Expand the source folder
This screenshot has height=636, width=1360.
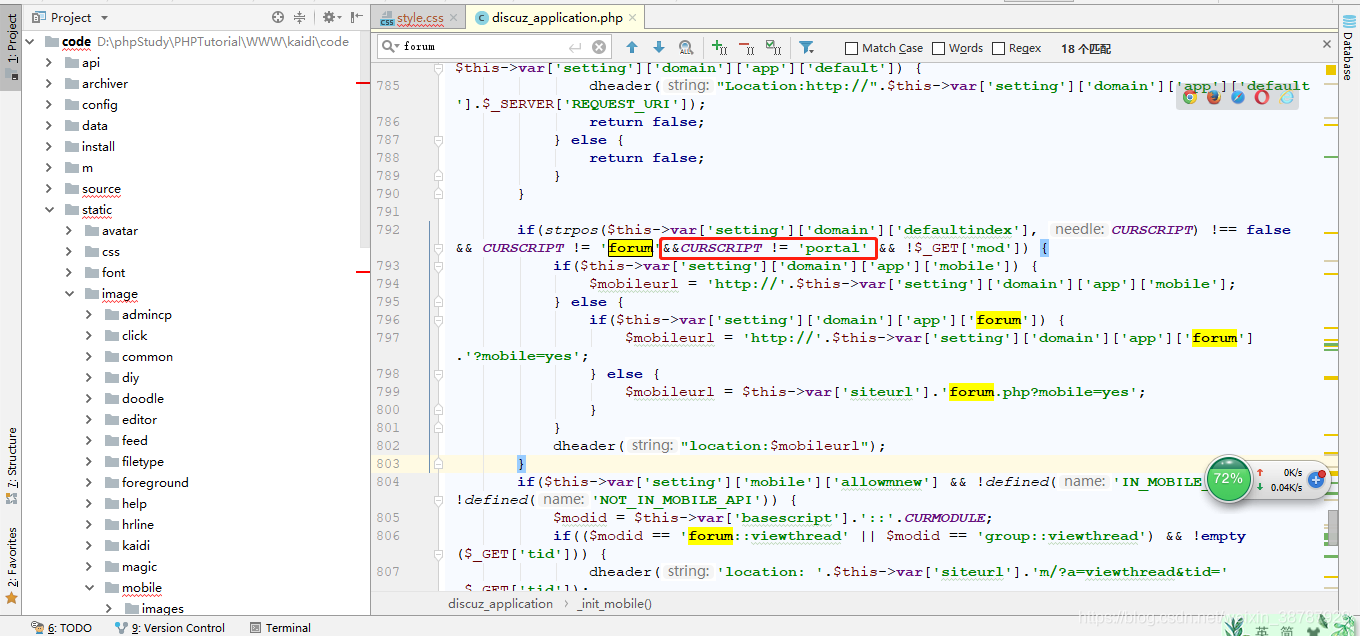49,189
